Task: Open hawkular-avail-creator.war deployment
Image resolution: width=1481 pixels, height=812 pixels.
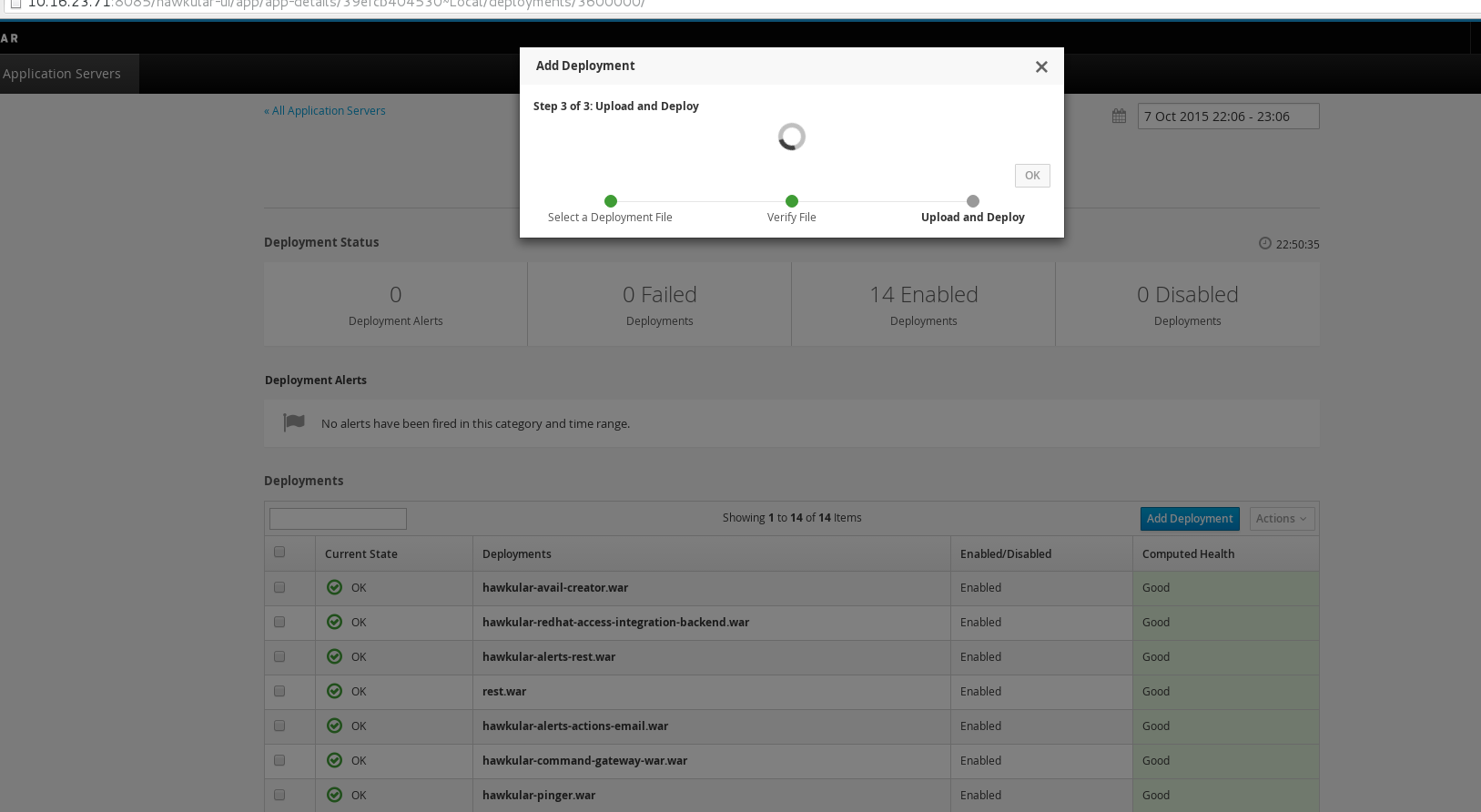Action: point(555,588)
